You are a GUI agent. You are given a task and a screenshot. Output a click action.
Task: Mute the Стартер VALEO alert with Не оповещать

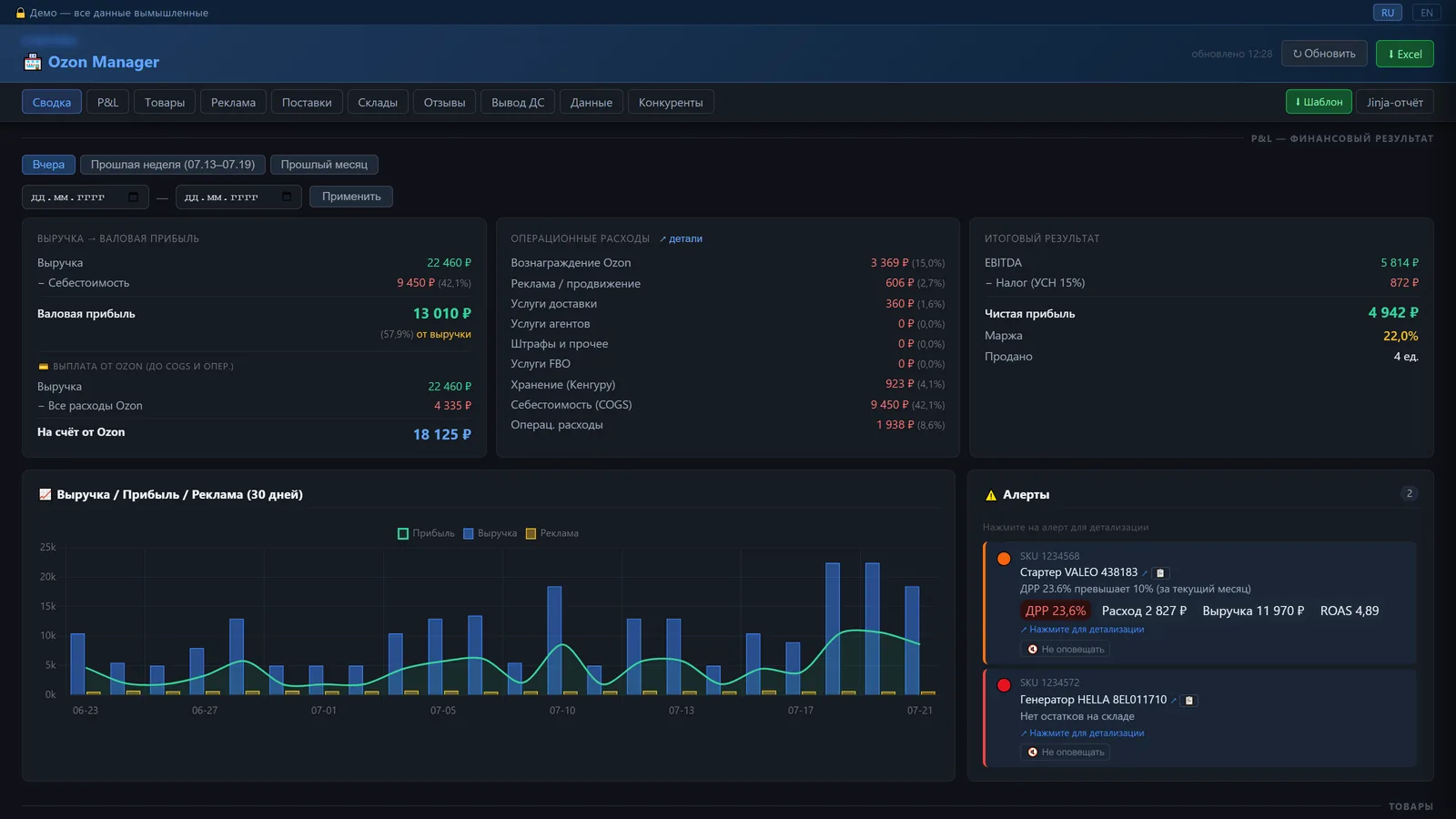point(1066,650)
